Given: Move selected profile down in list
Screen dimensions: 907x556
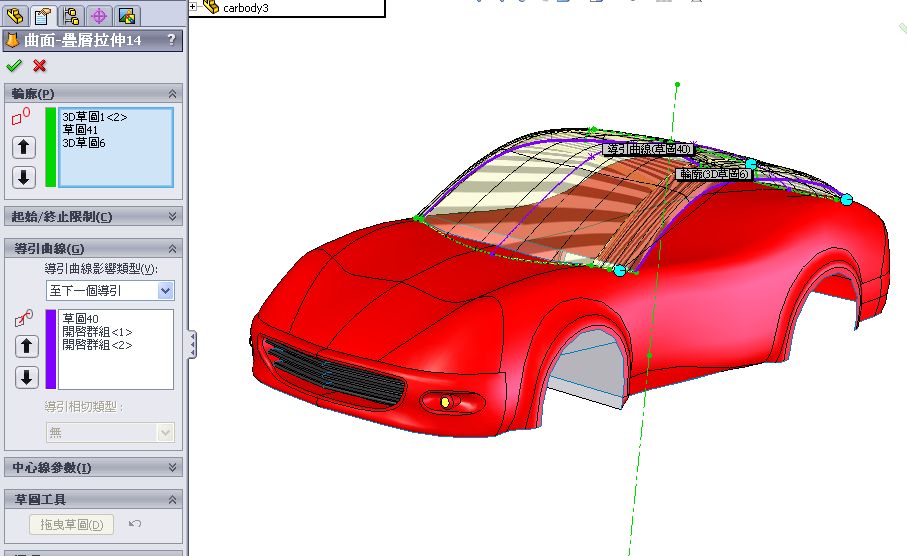Looking at the screenshot, I should point(24,177).
